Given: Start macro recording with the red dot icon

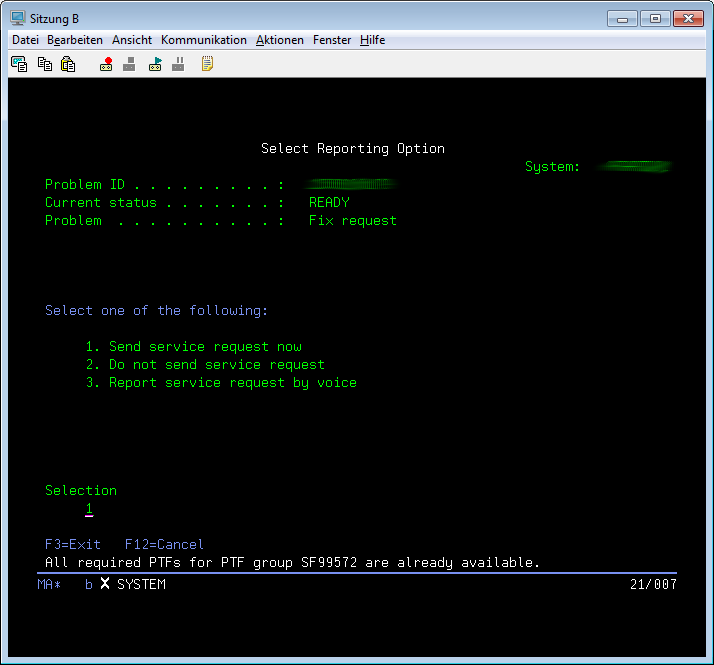Looking at the screenshot, I should (x=106, y=64).
